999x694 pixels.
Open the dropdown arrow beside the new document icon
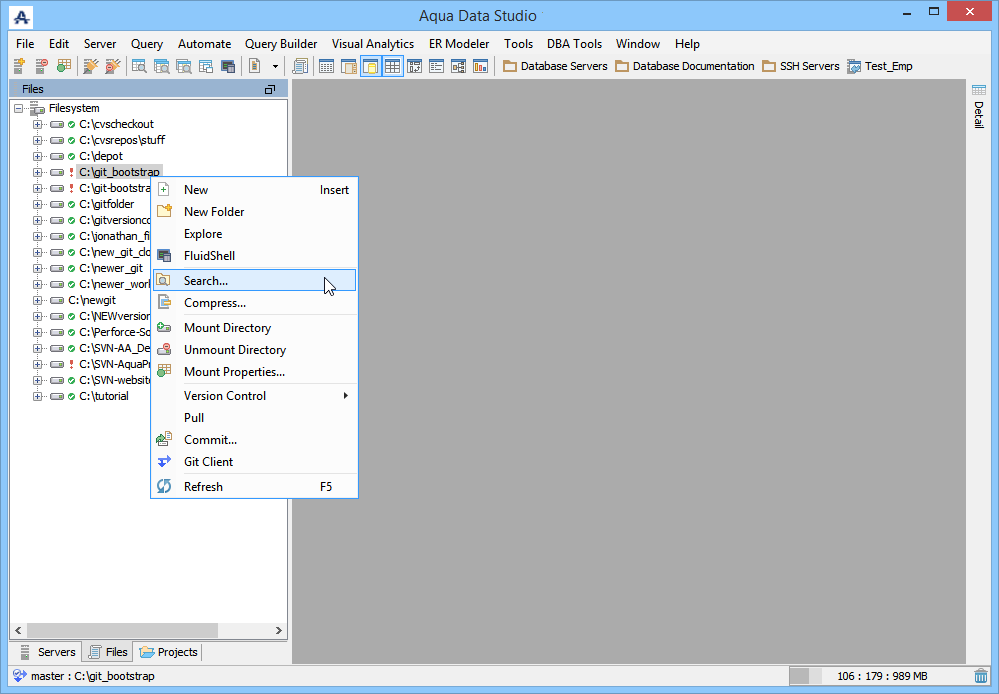tap(275, 66)
